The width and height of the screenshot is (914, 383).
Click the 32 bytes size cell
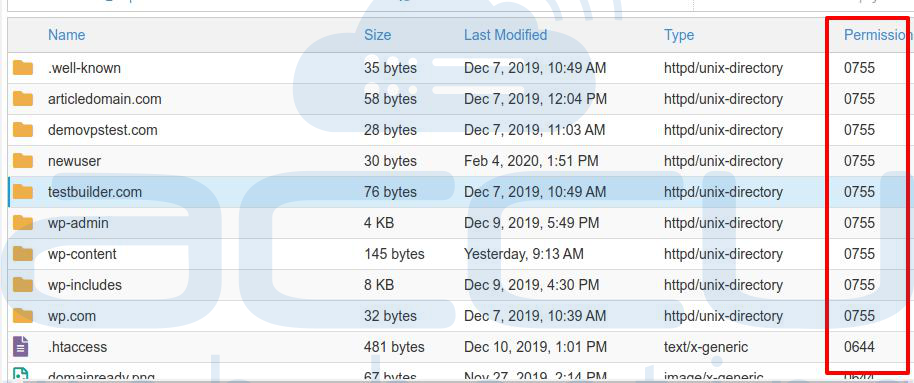click(x=391, y=316)
